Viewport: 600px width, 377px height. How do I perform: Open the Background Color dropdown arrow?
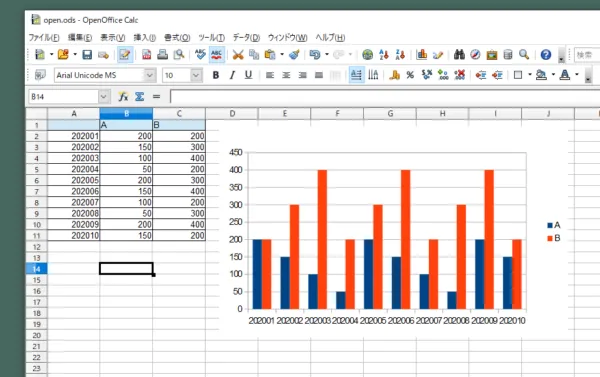click(553, 75)
